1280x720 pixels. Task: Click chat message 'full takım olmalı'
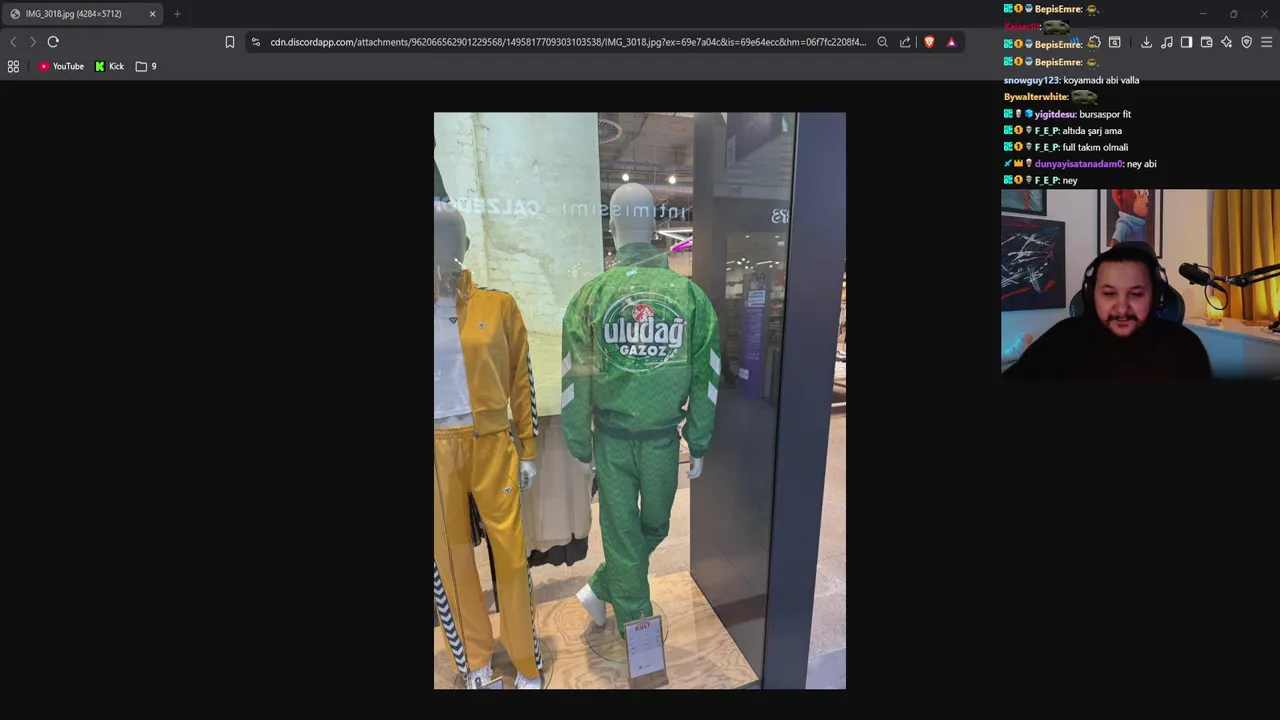(x=1095, y=147)
